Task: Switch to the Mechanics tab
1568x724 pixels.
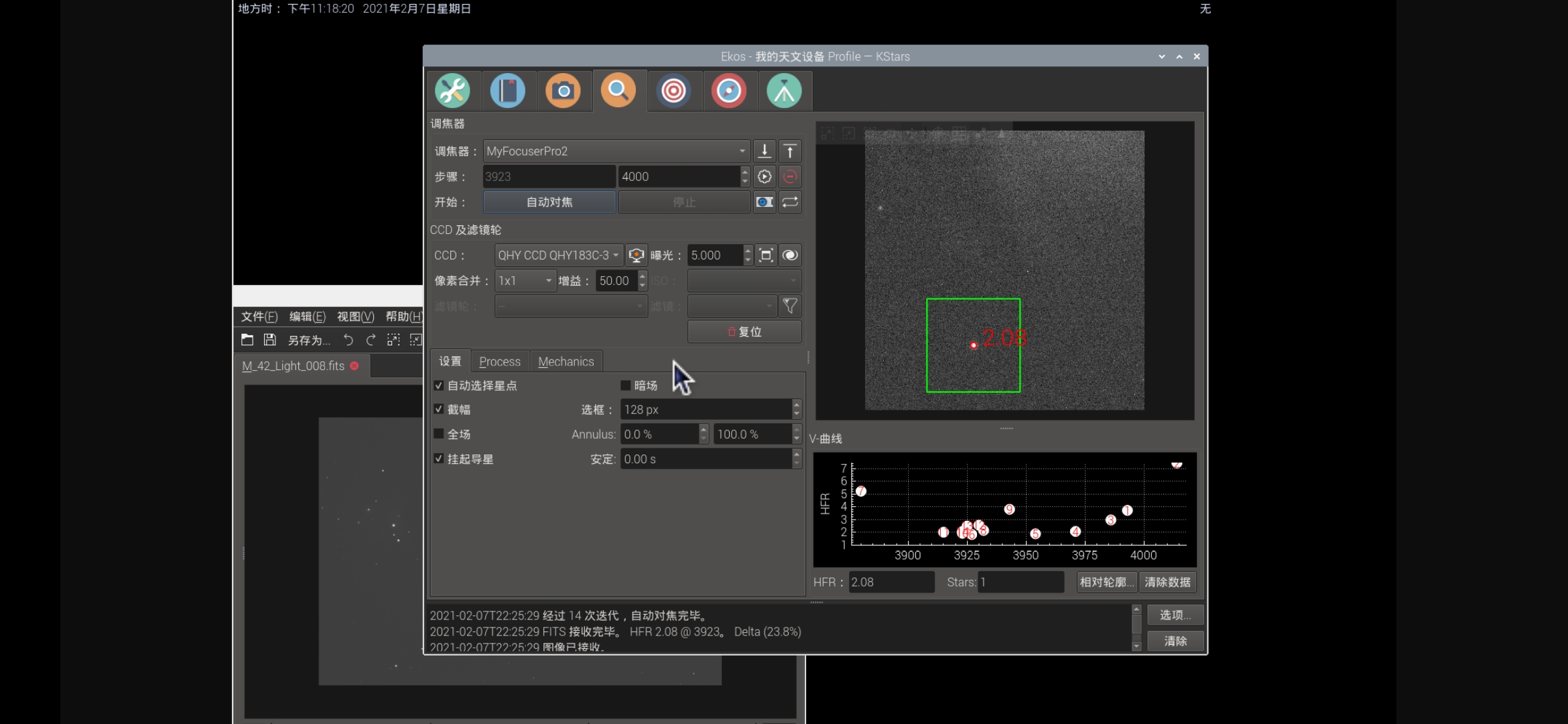Action: (566, 361)
